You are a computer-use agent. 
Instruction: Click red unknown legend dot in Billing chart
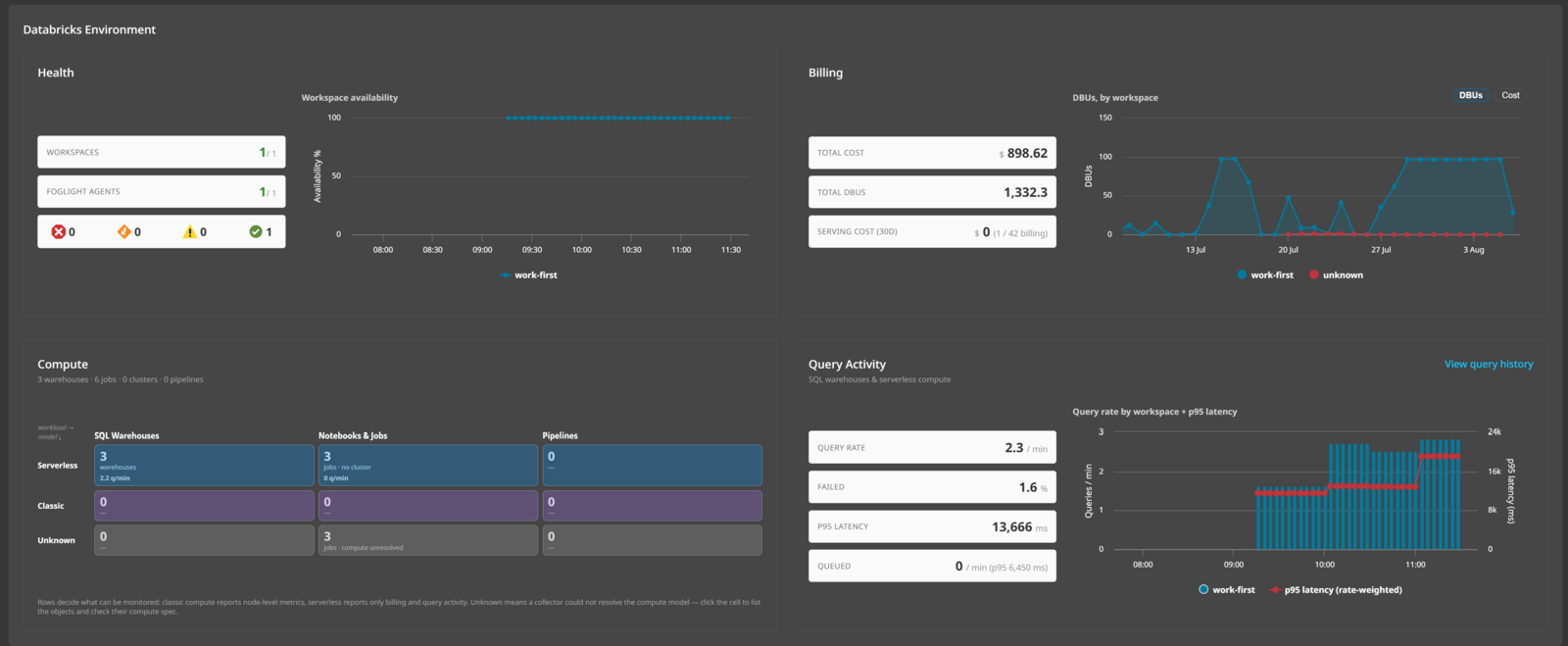pyautogui.click(x=1314, y=275)
